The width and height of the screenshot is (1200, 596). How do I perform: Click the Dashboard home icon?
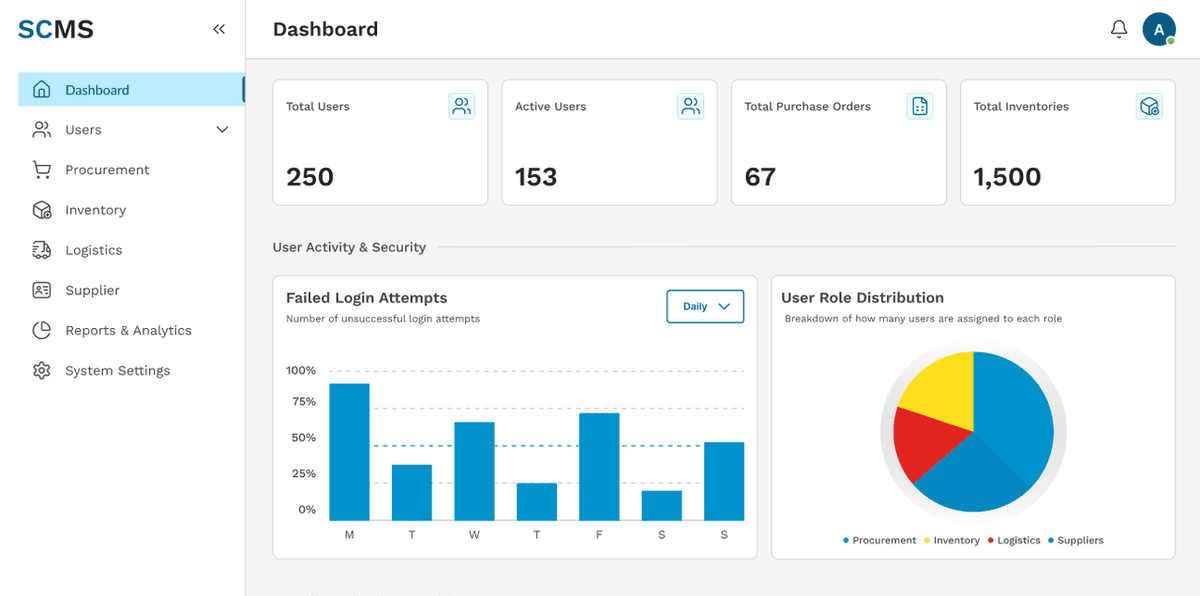[x=41, y=89]
